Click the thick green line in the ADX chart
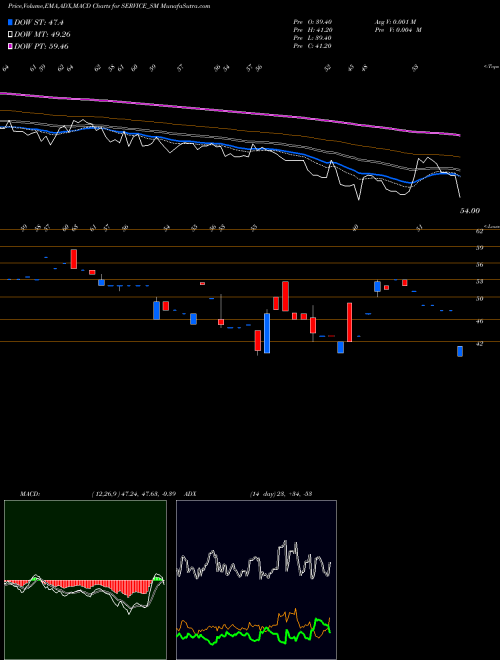The image size is (500, 660). [x=253, y=634]
